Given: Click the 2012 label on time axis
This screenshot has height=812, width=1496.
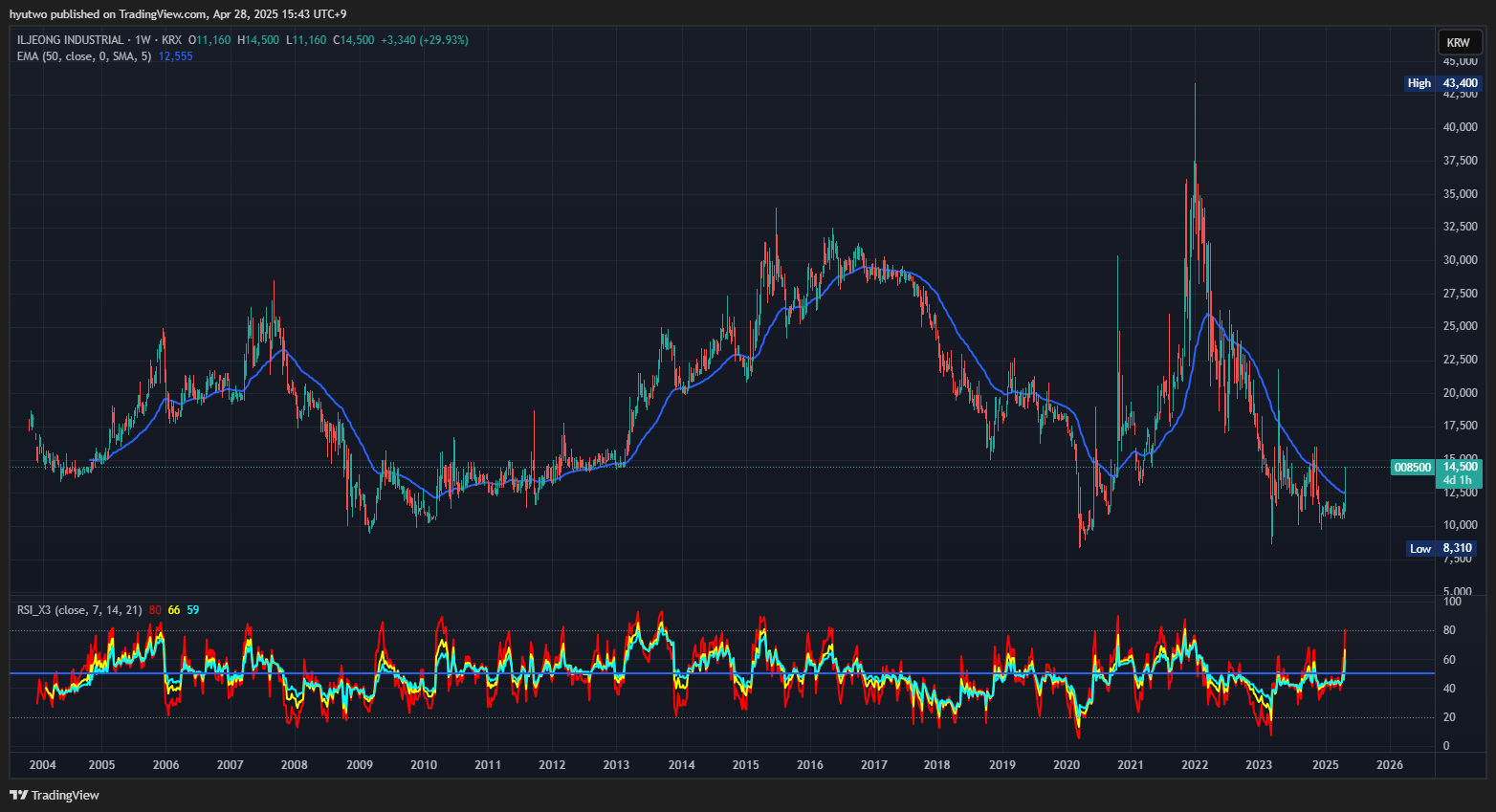Looking at the screenshot, I should click(552, 765).
